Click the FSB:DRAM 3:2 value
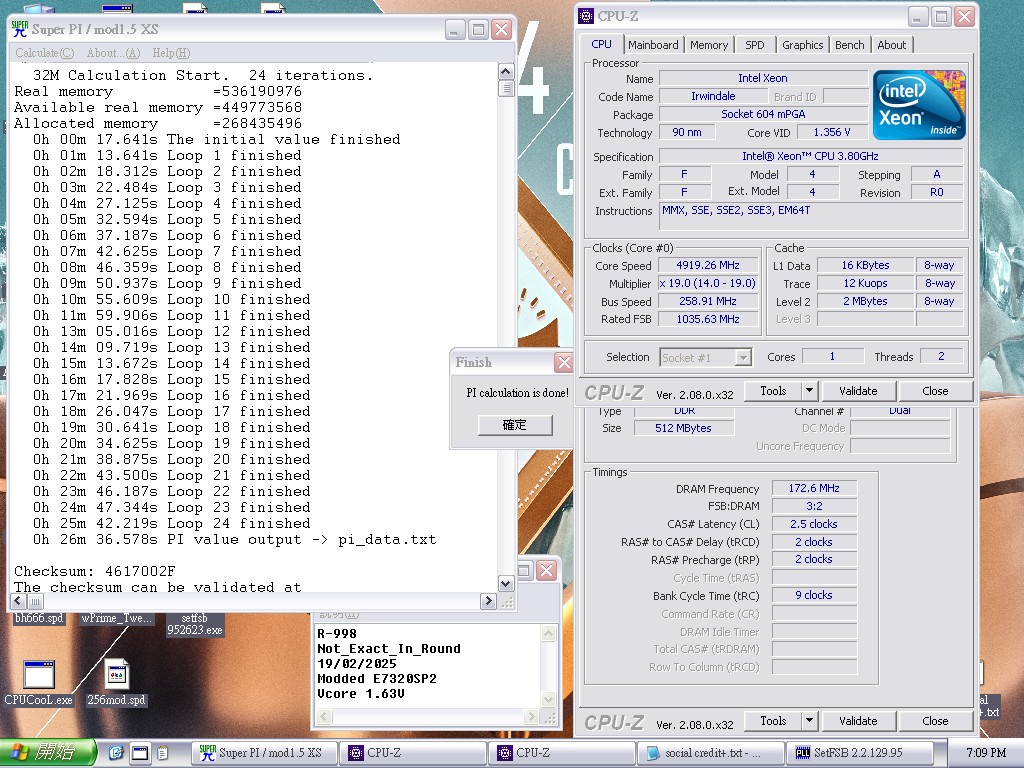 click(x=814, y=506)
